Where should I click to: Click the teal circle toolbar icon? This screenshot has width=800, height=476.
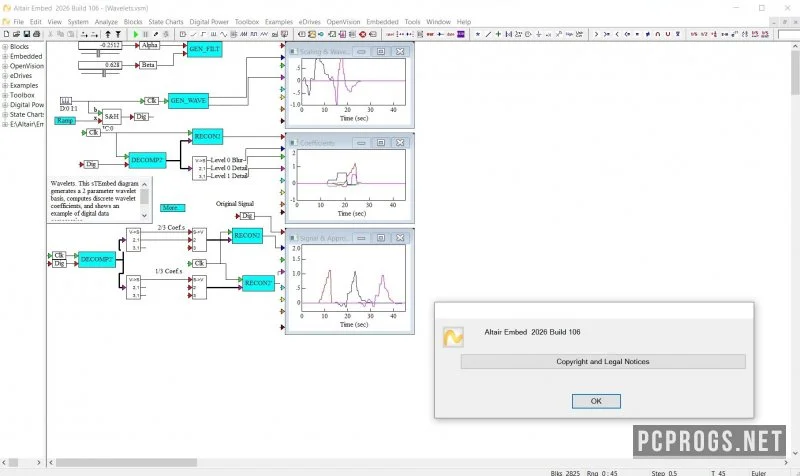click(321, 34)
